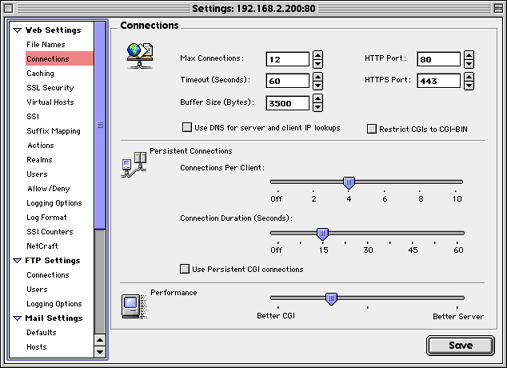Click the Persistent Connections computers icon
This screenshot has height=368, width=507.
[x=134, y=165]
